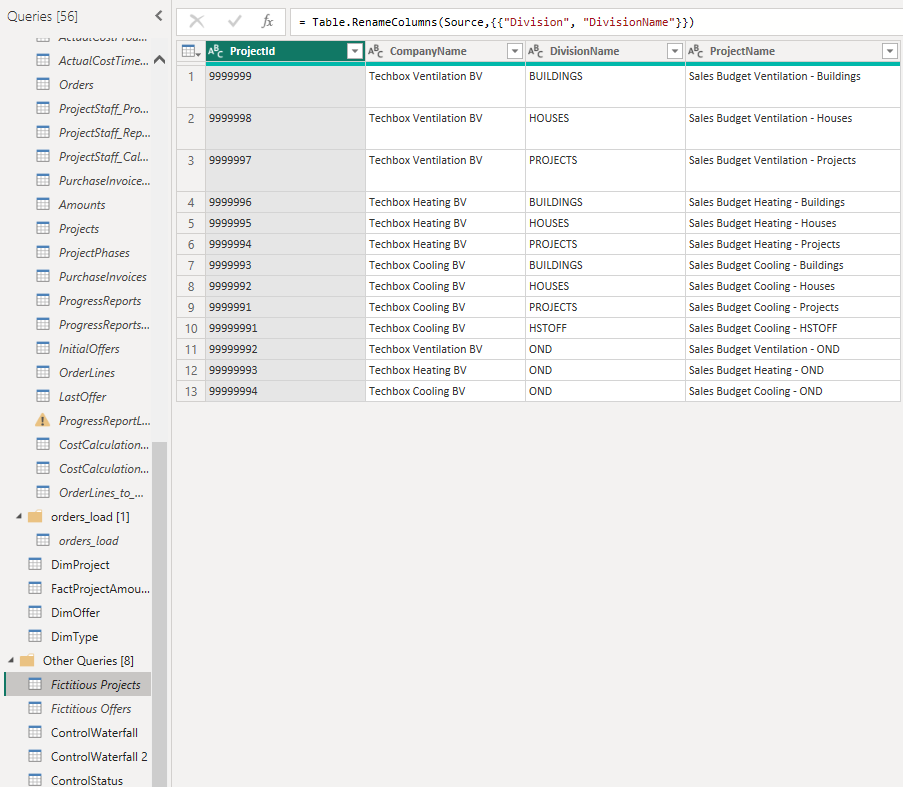Click the up arrow of the queries scrollbar
903x787 pixels.
[x=160, y=59]
